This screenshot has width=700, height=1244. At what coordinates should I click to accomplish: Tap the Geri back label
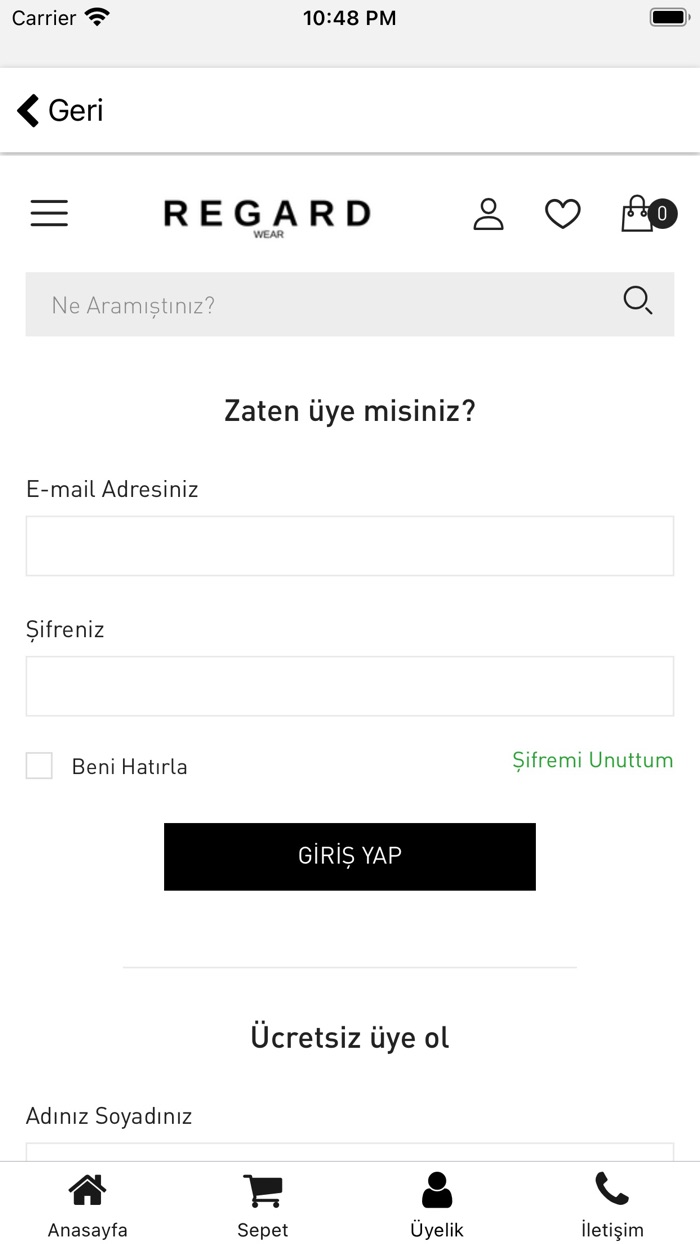pyautogui.click(x=76, y=110)
